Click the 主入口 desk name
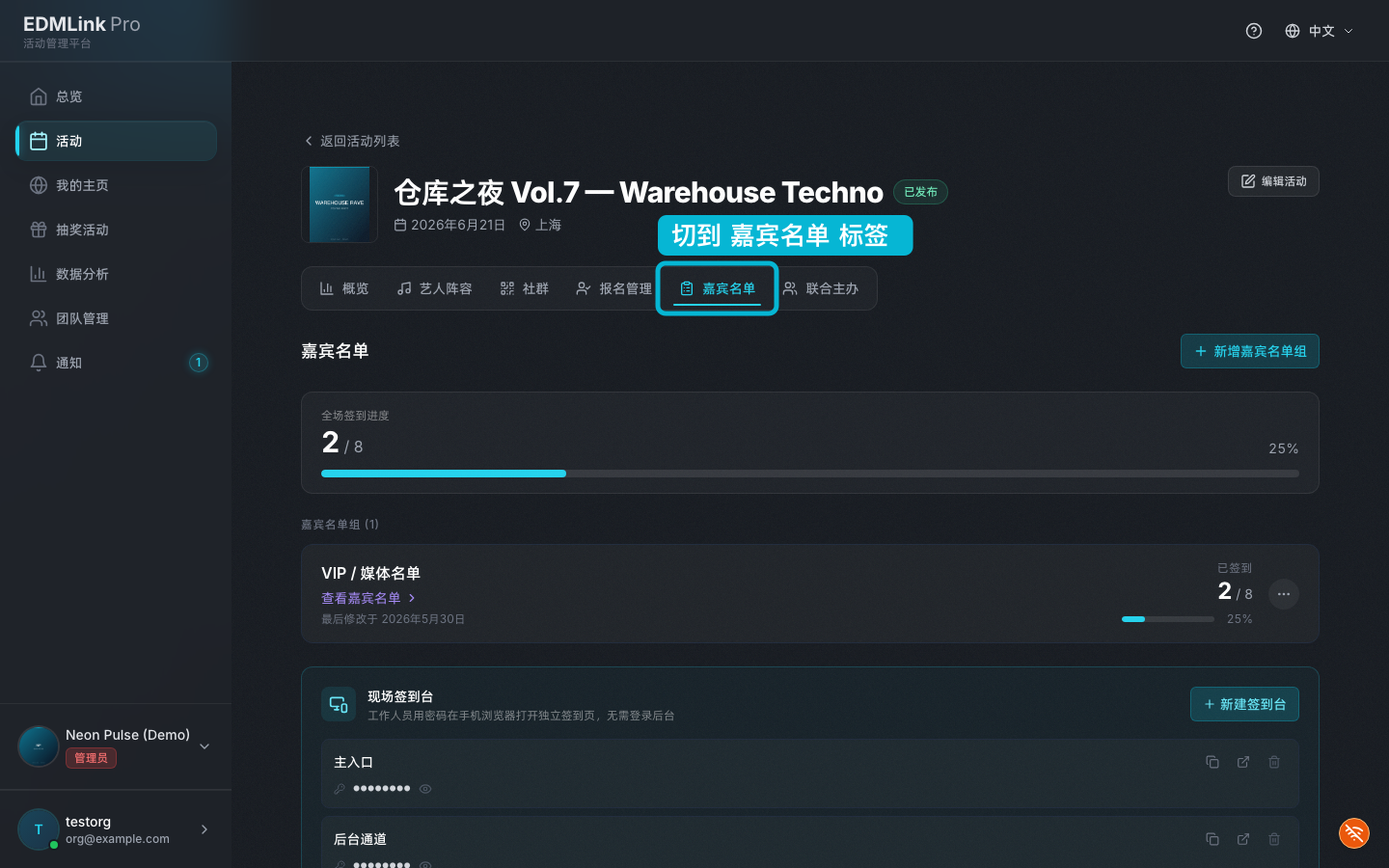The image size is (1389, 868). coord(353,762)
